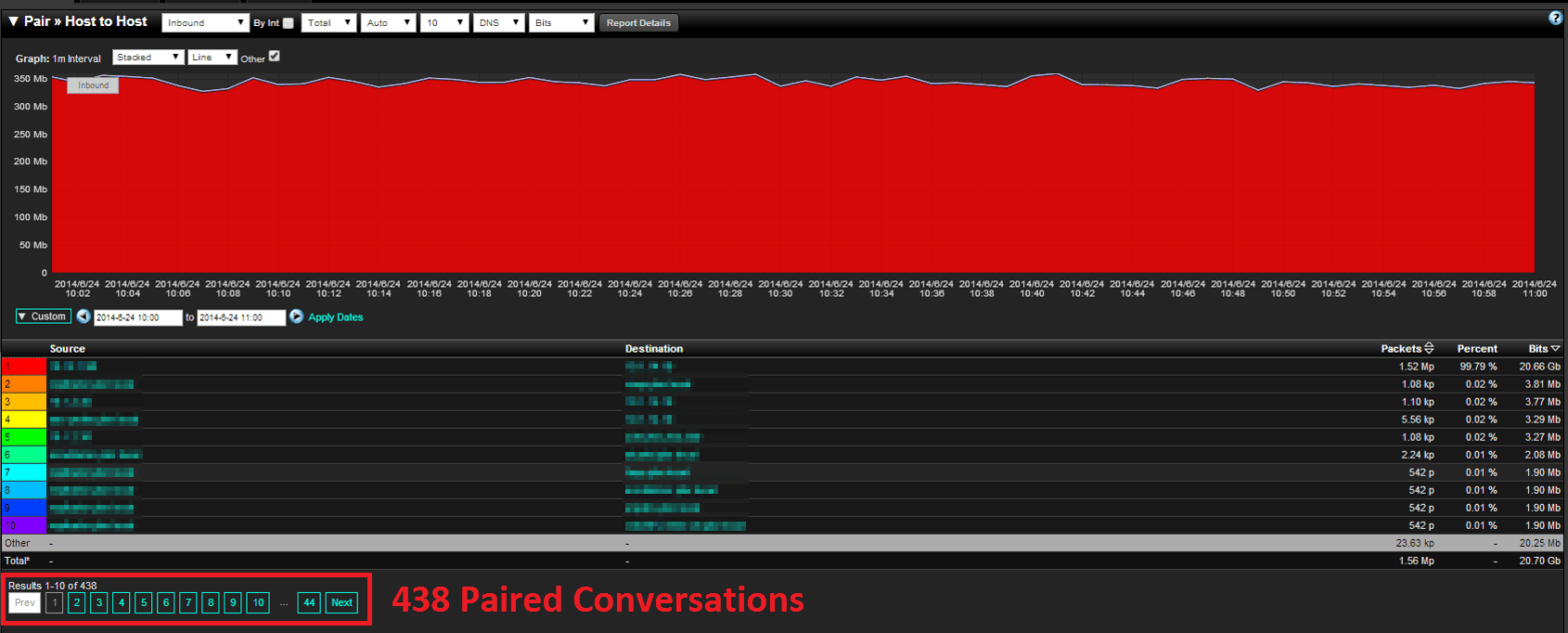The width and height of the screenshot is (1568, 633).
Task: Click the 23.63 kp other packets value
Action: [x=1415, y=543]
